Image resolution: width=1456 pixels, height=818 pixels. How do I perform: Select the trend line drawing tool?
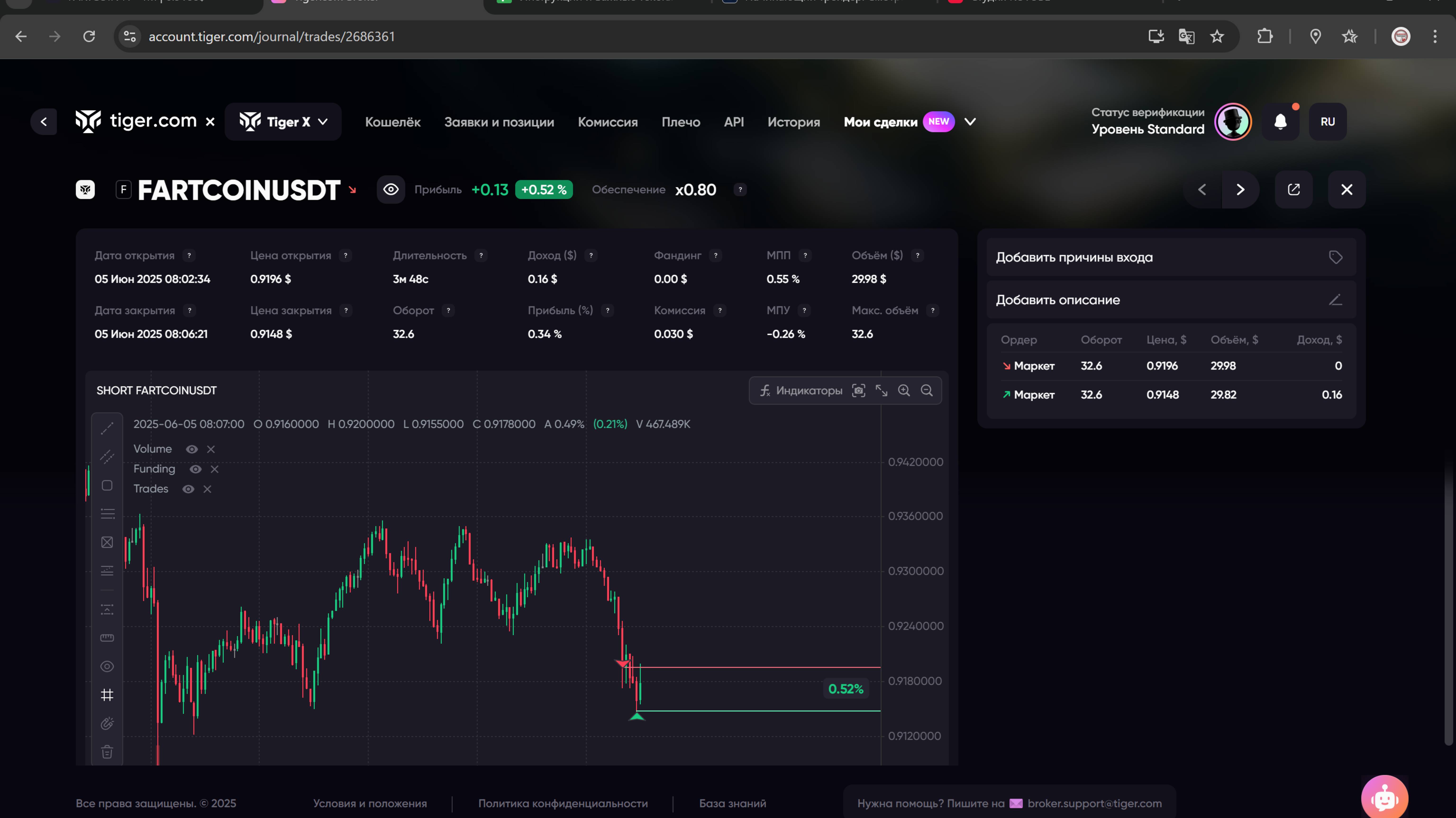107,429
